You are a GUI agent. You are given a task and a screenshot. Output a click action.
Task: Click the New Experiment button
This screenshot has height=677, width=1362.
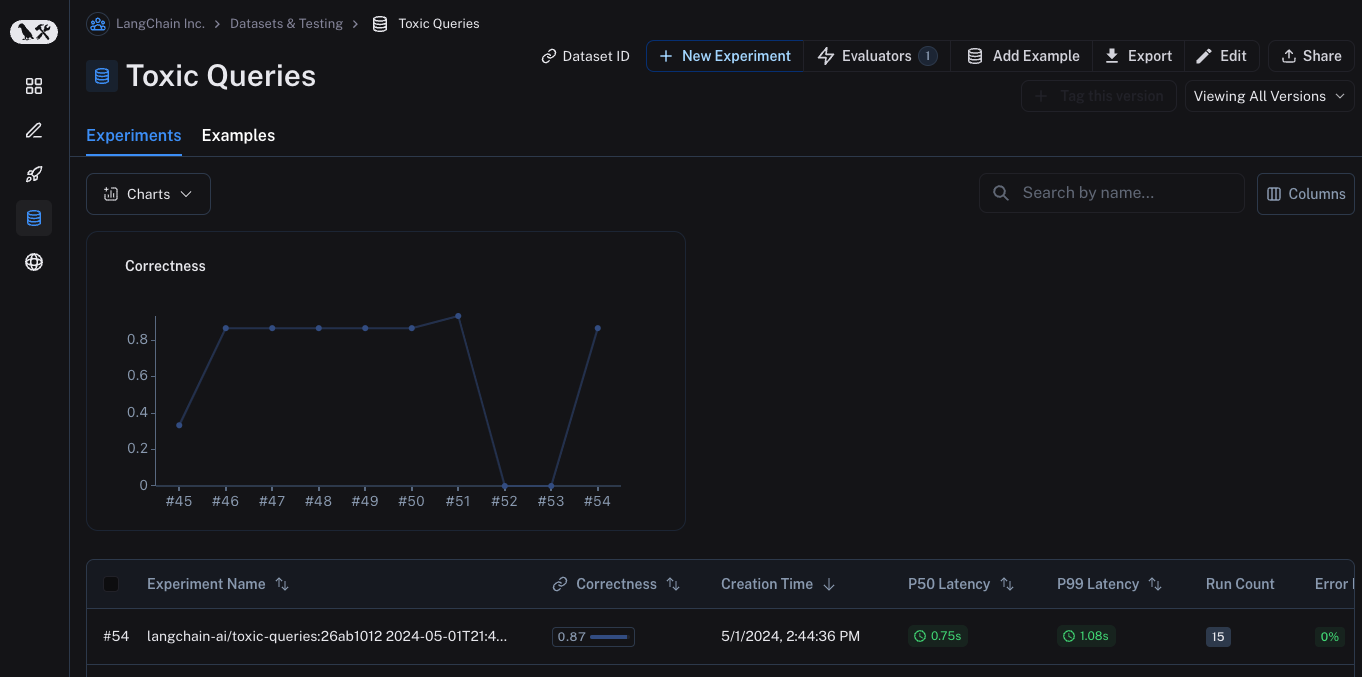click(725, 56)
